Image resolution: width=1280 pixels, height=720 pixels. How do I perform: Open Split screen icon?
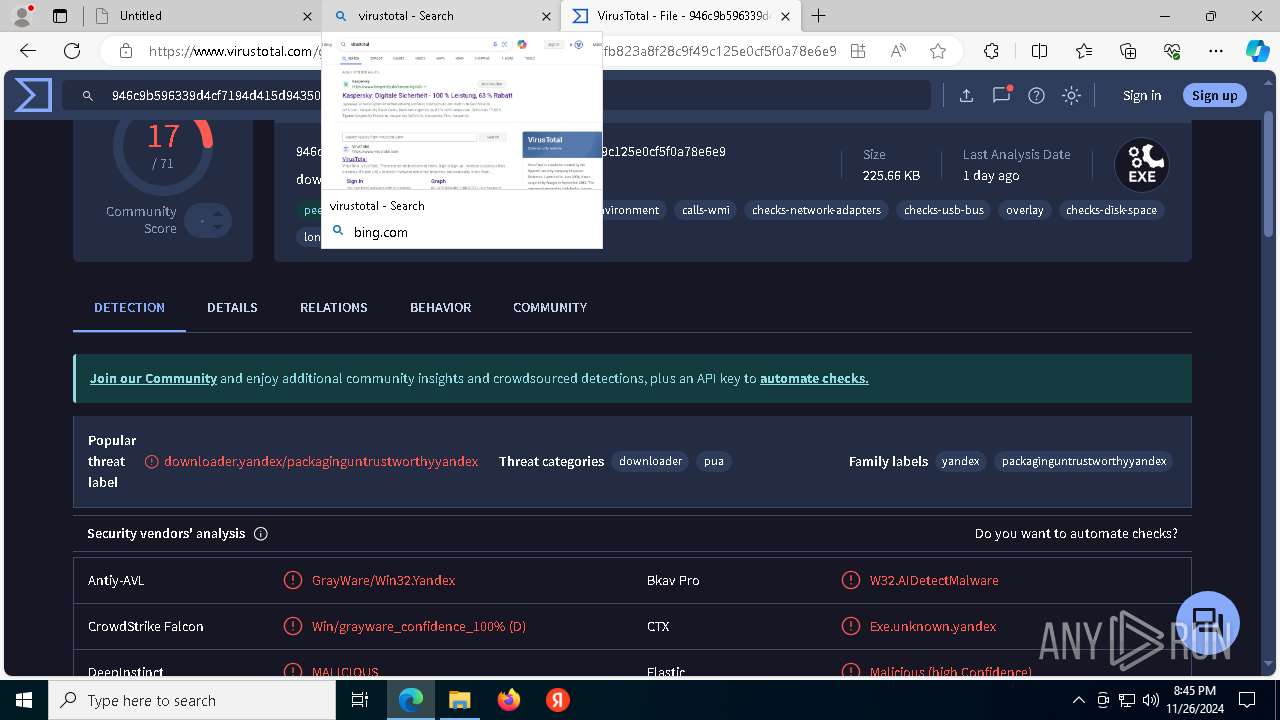click(1039, 51)
